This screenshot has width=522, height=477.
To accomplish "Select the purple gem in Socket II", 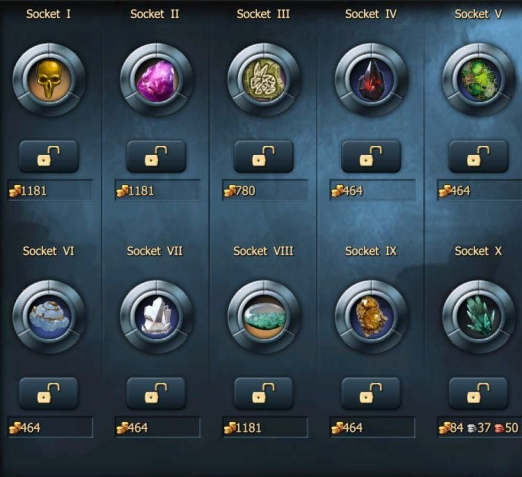I will coord(156,80).
